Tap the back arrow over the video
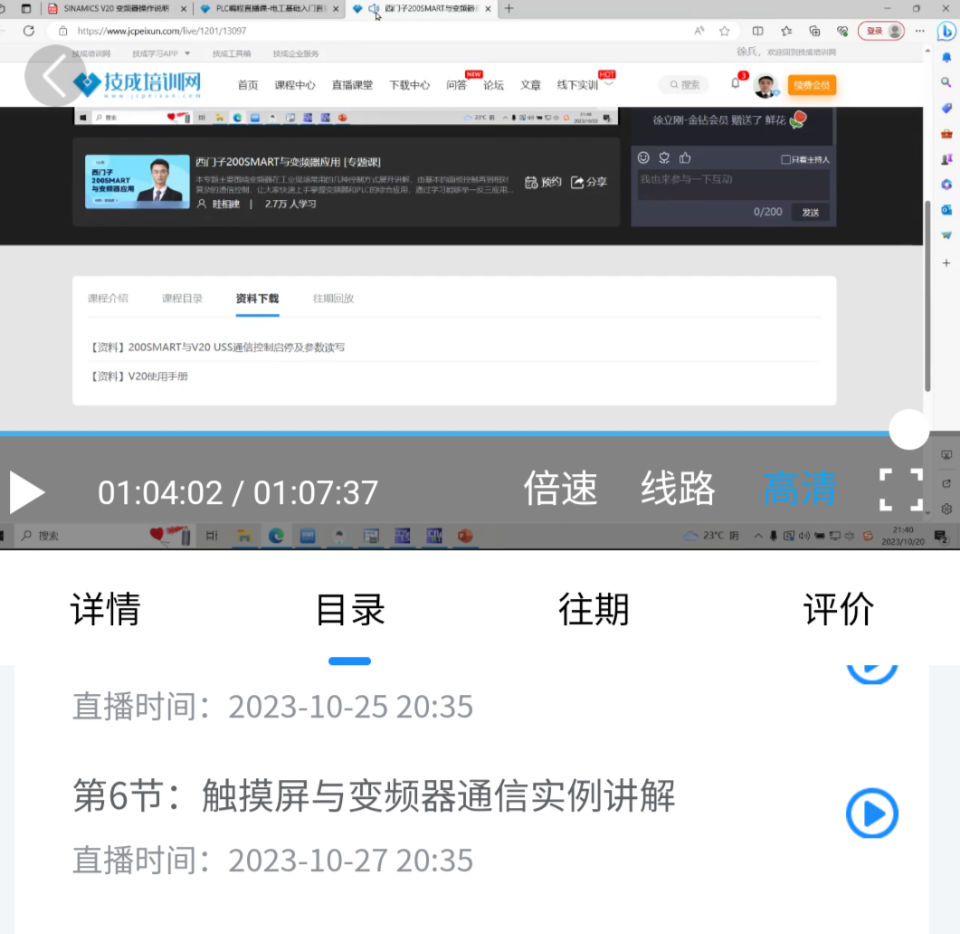 (x=55, y=76)
